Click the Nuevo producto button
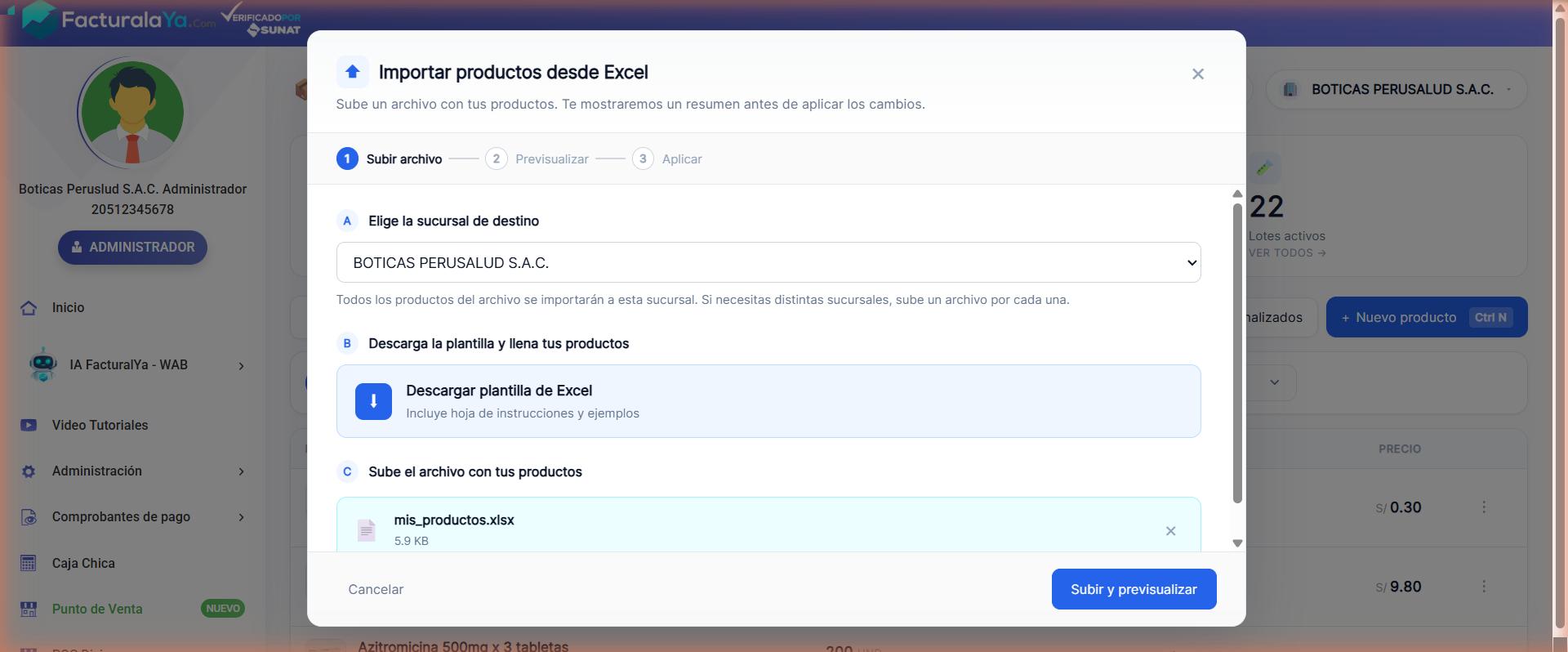Screen dimensions: 1568x652 [1427, 317]
